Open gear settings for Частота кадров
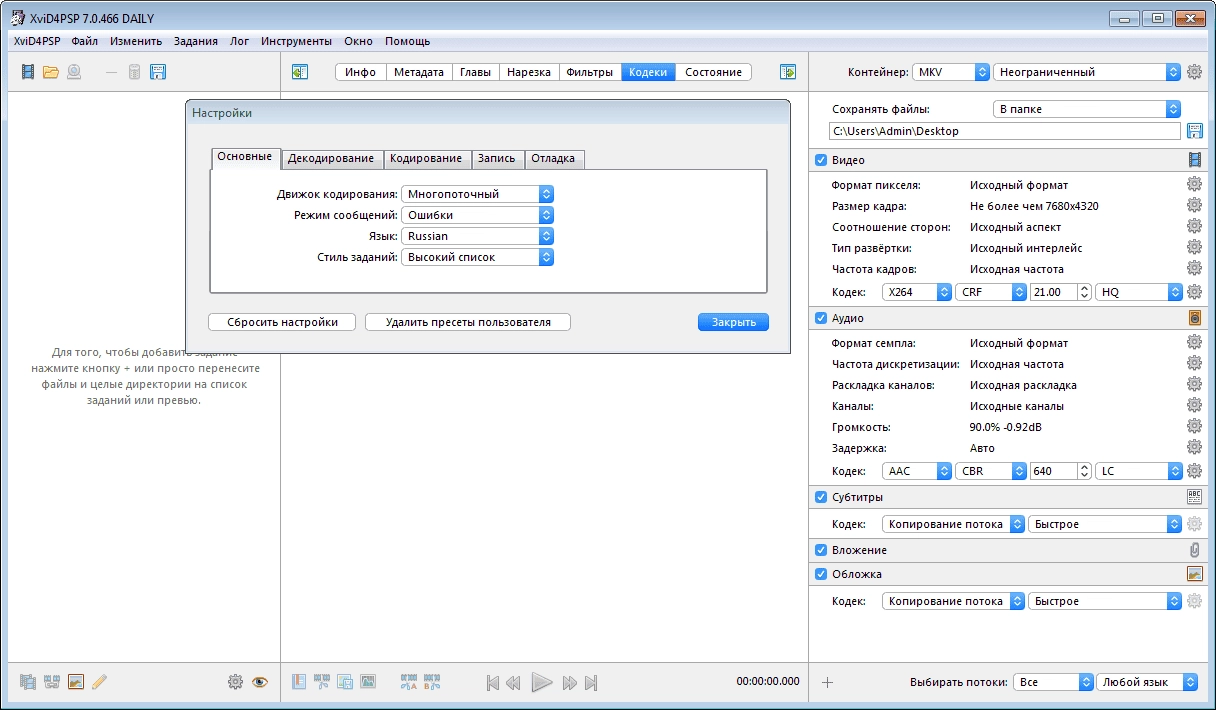 point(1194,269)
